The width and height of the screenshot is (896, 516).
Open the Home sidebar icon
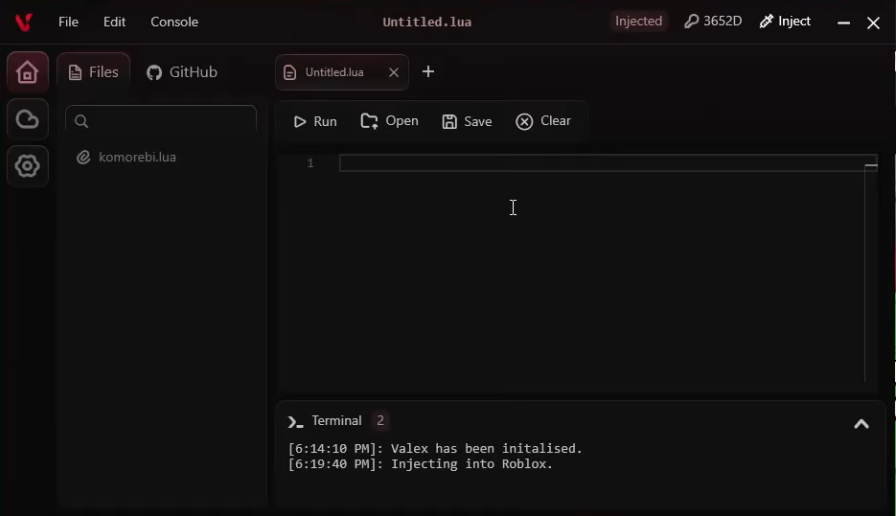[x=27, y=72]
